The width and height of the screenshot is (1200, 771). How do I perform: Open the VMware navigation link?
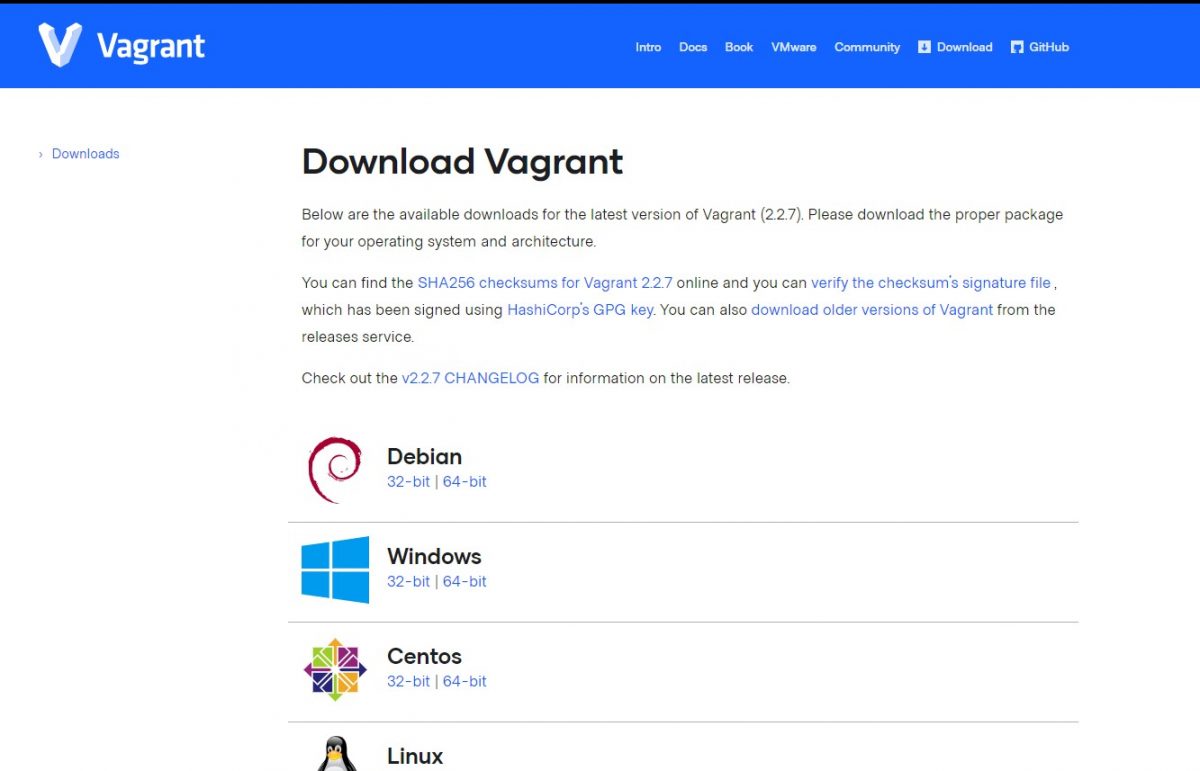click(793, 47)
